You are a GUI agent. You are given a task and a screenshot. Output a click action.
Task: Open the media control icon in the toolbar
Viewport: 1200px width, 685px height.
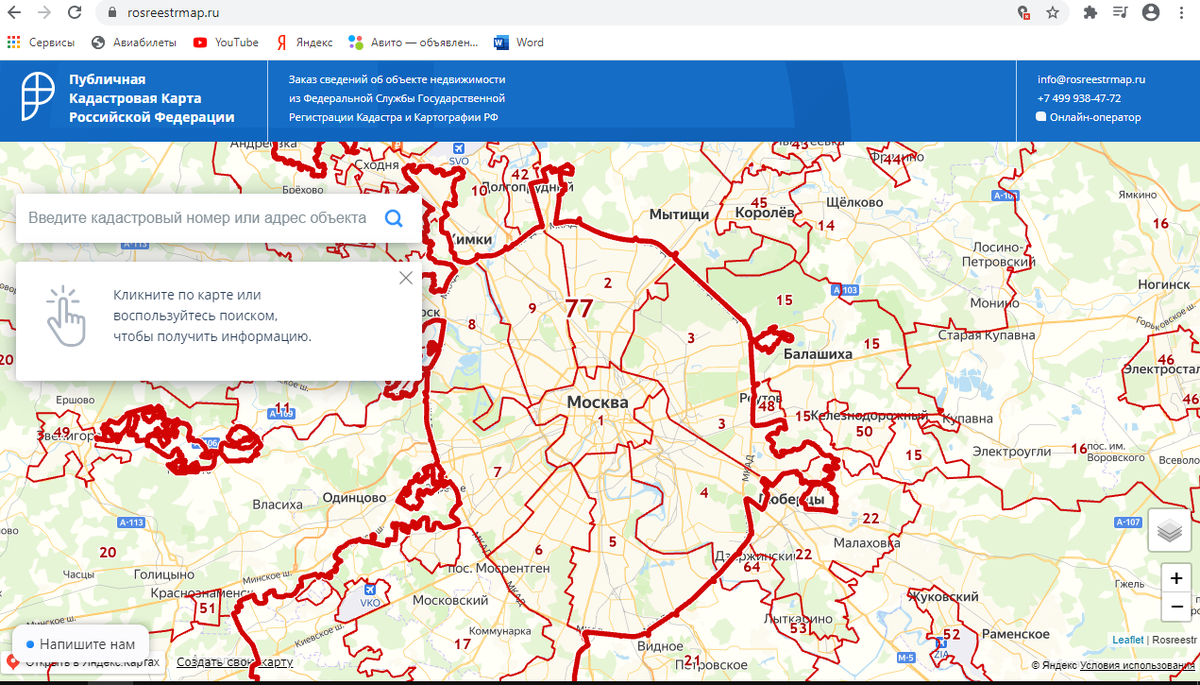click(1119, 13)
